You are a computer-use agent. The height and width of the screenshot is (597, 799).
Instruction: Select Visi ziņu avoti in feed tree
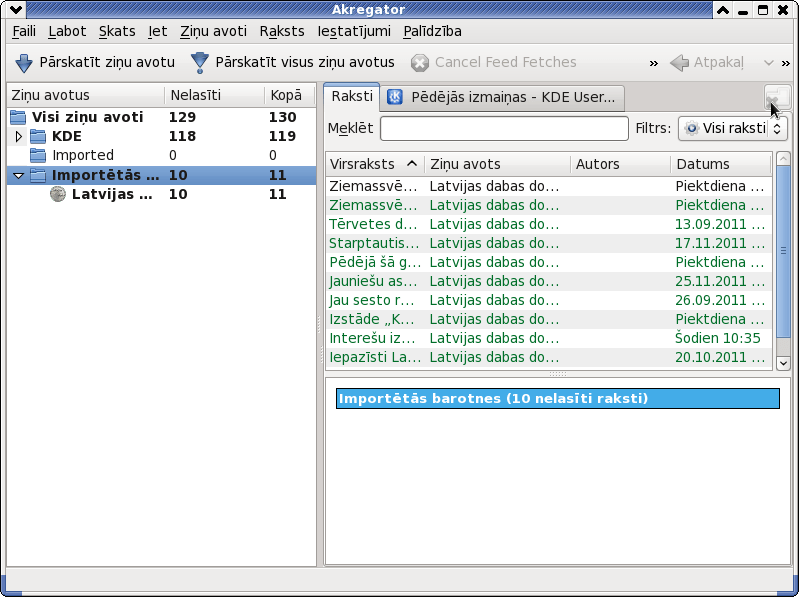(161, 117)
